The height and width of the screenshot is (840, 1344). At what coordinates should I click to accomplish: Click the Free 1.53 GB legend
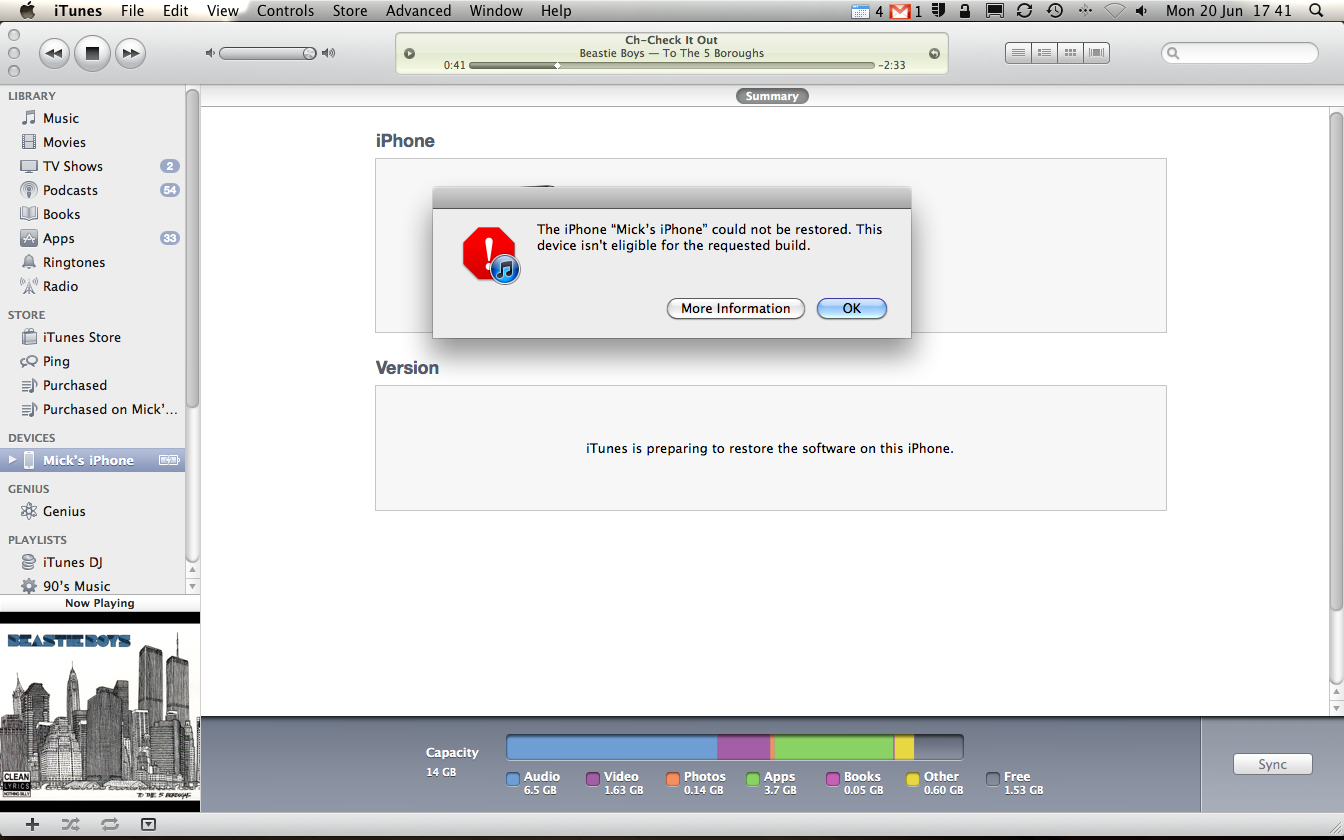[1015, 782]
